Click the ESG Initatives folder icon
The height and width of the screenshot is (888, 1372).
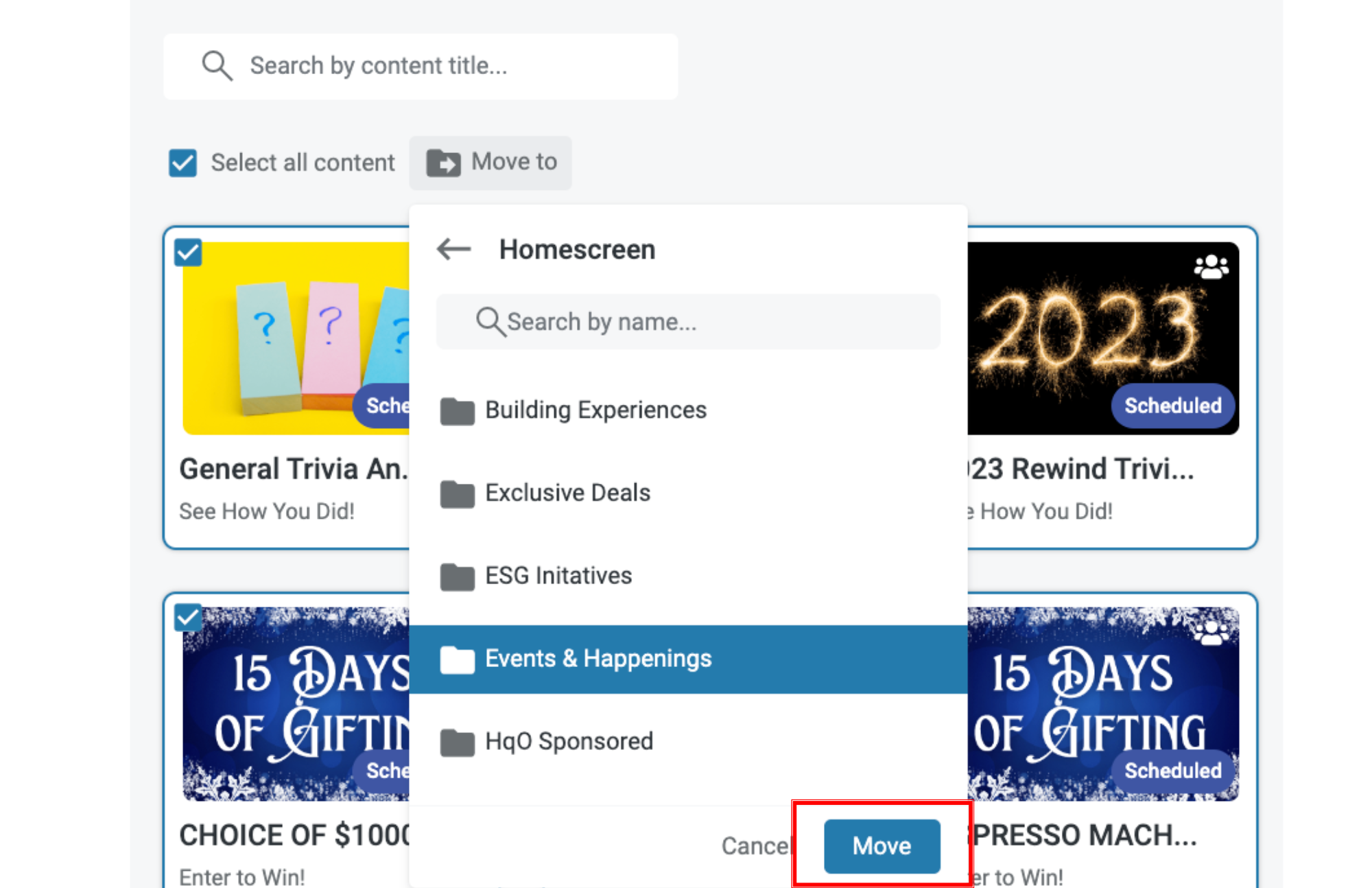click(x=457, y=576)
